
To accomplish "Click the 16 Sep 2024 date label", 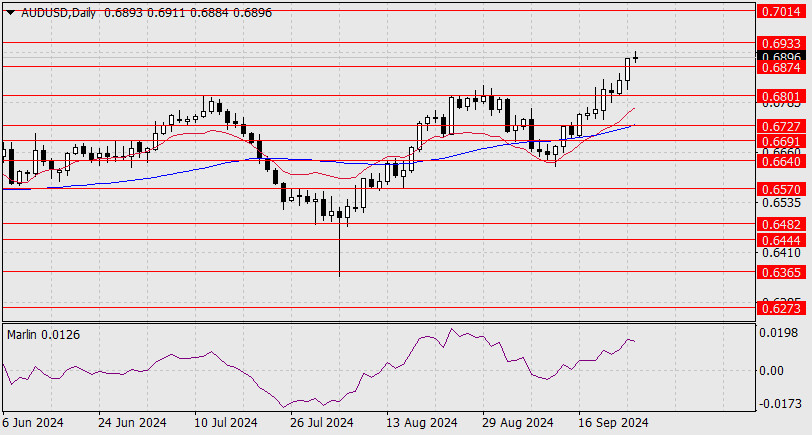I will tap(613, 423).
